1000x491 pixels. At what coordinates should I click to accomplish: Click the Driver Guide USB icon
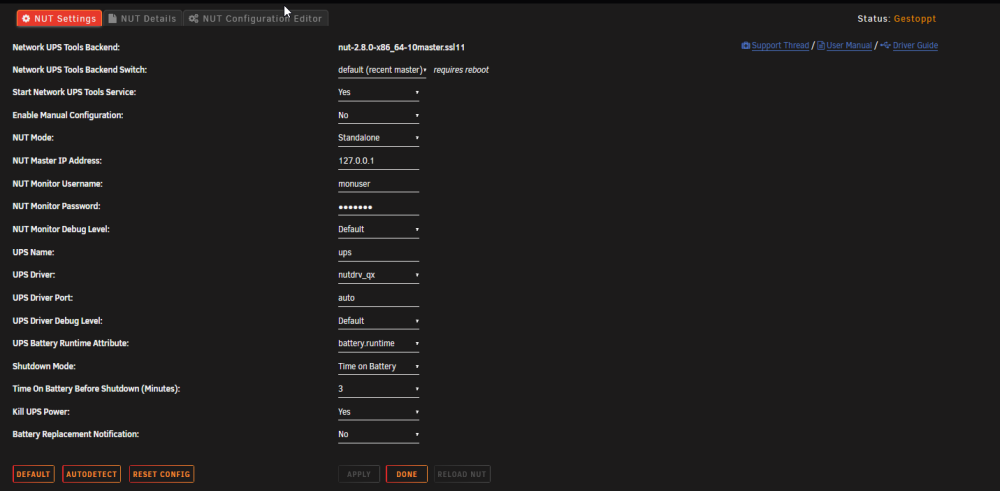pyautogui.click(x=885, y=46)
